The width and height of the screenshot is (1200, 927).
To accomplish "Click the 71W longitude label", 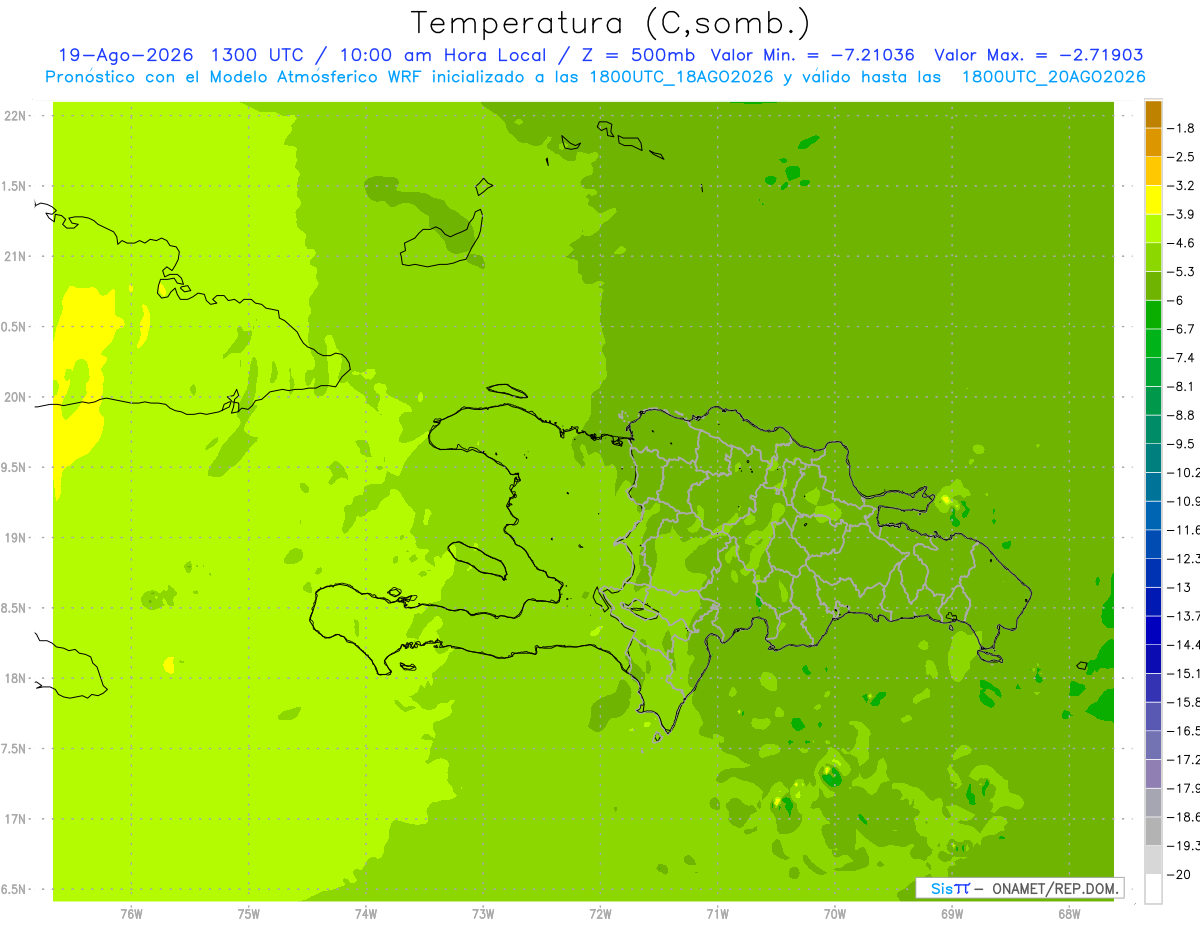I will point(717,914).
